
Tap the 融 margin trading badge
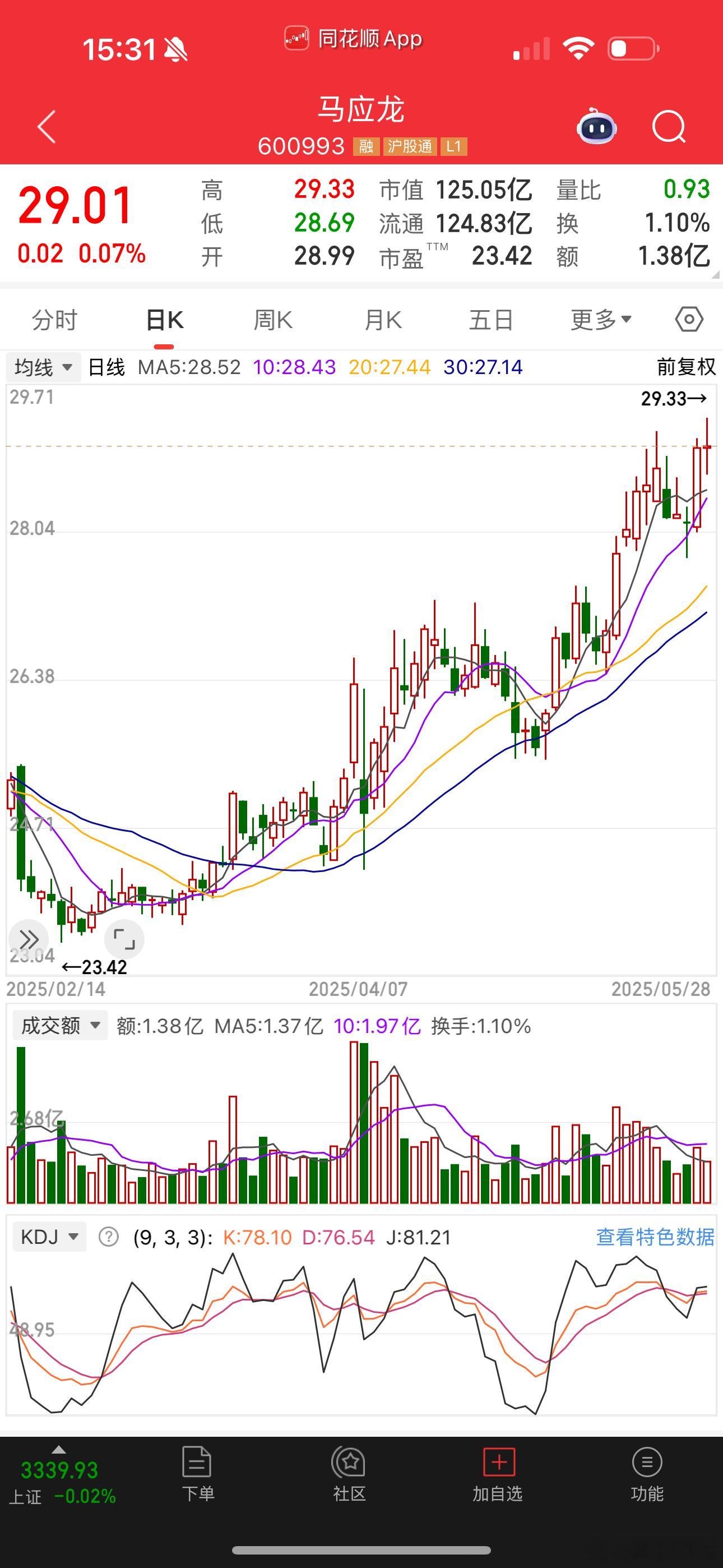366,147
